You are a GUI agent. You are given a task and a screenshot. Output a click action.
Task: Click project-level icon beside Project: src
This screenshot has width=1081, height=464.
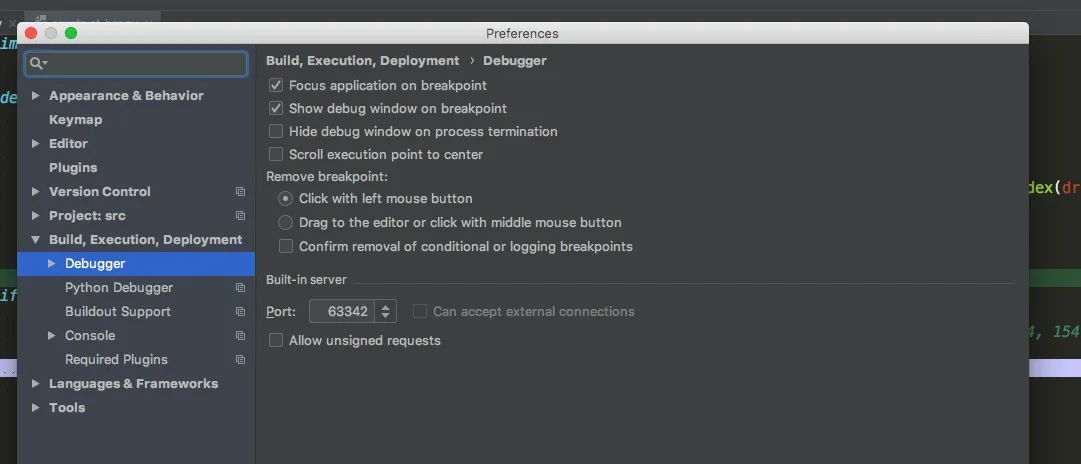(x=240, y=215)
